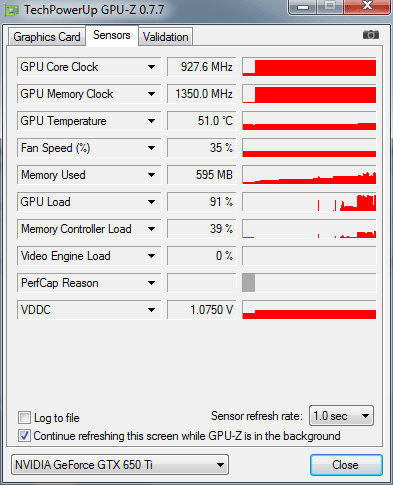Click the camera screenshot icon

click(371, 35)
